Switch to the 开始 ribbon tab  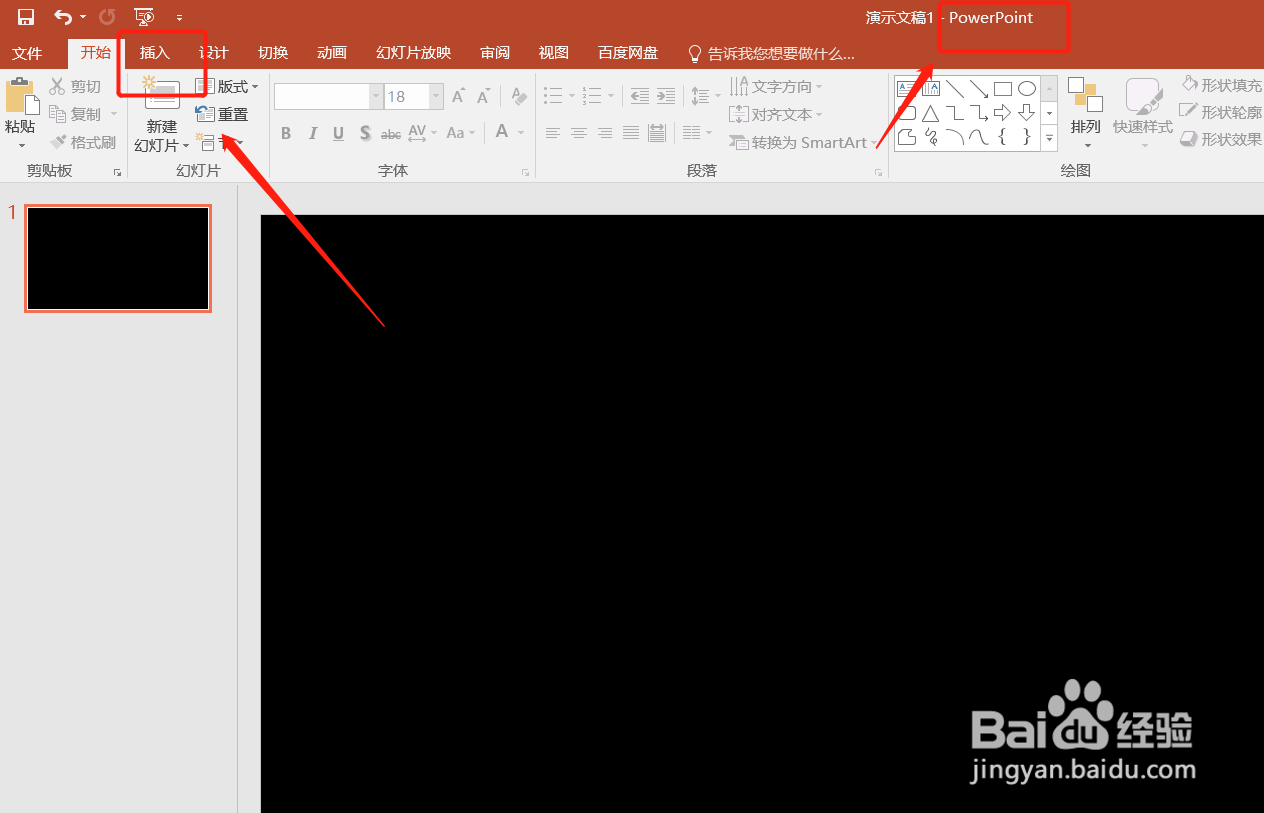(x=96, y=53)
